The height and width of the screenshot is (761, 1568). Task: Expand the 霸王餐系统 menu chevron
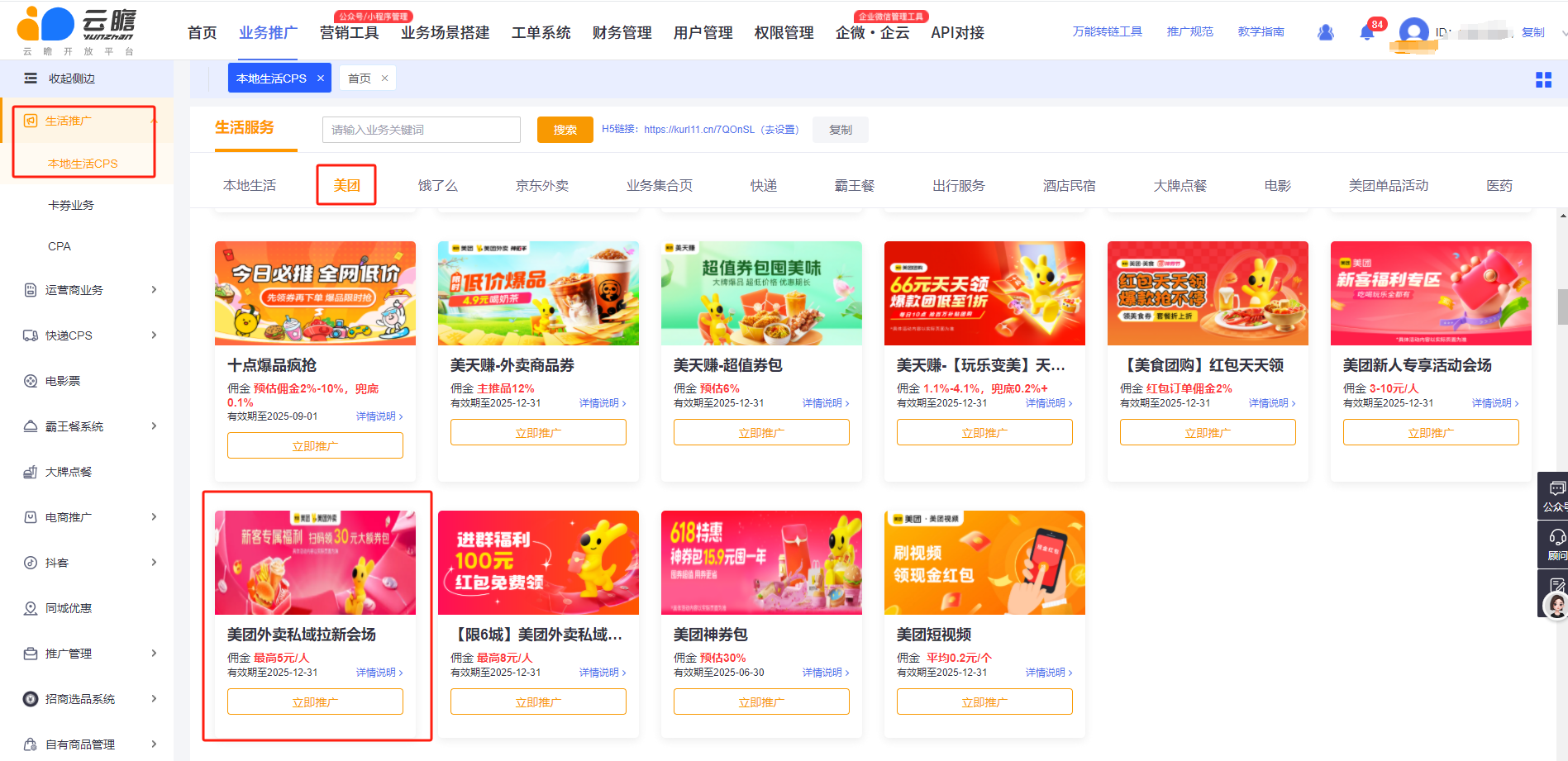pos(154,426)
